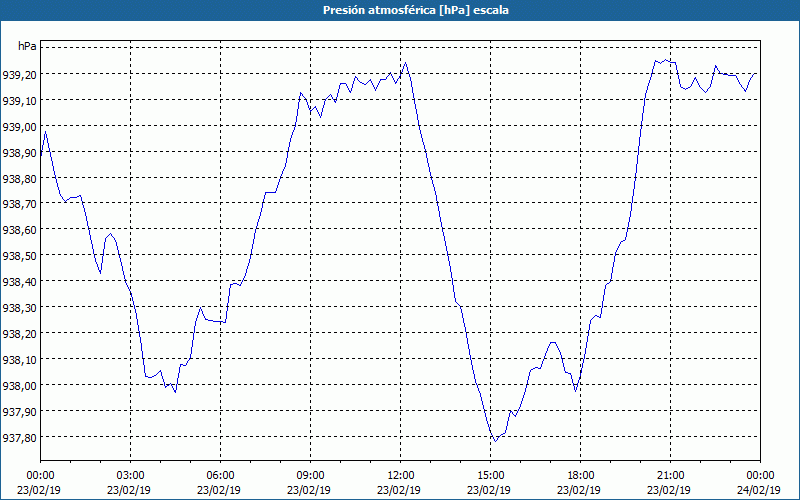This screenshot has width=800, height=500.
Task: Select the 938,00 y-axis value
Action: (19, 386)
